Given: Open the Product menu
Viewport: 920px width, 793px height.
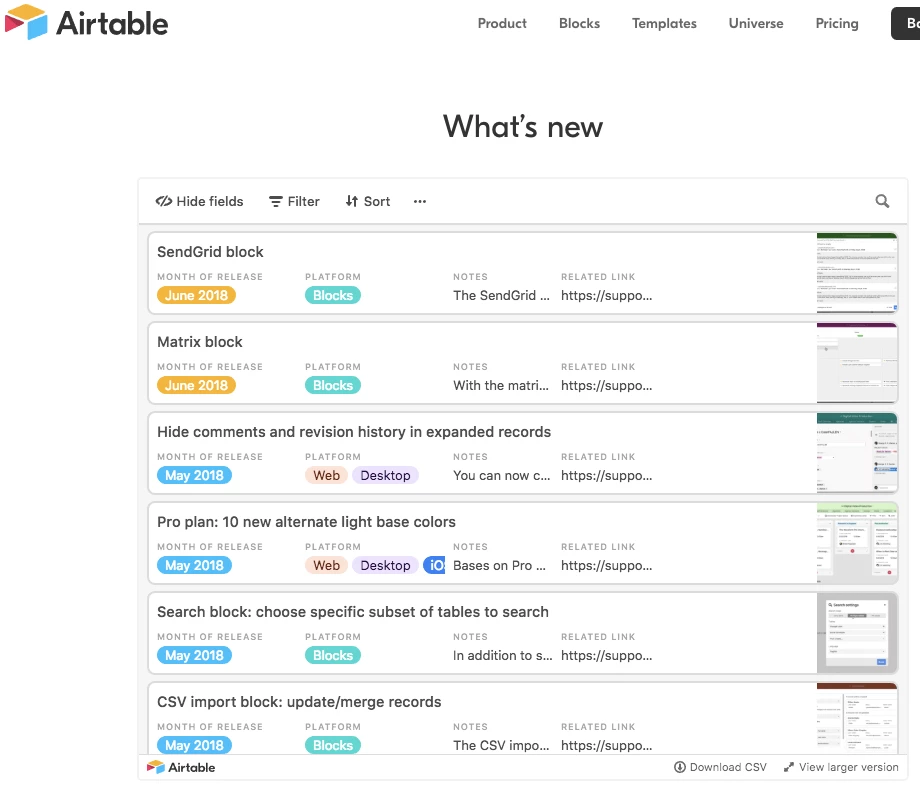Looking at the screenshot, I should pos(502,23).
